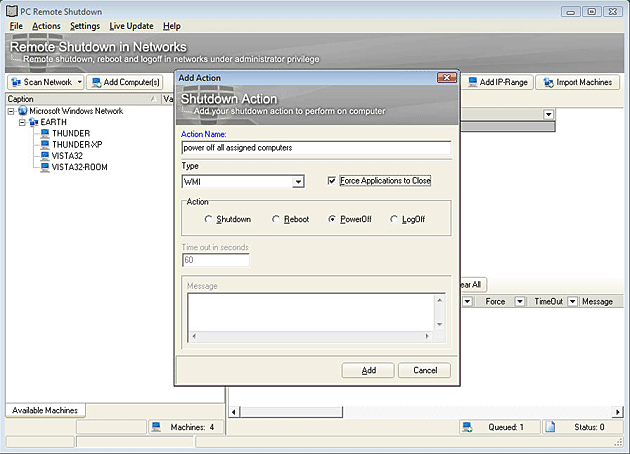Open the Live Update menu
630x454 pixels.
pyautogui.click(x=131, y=25)
